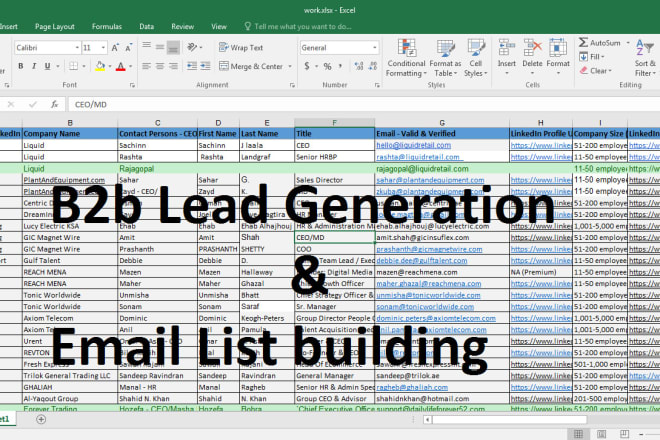Viewport: 660px width, 440px height.
Task: Expand the AutoSum dropdown arrow
Action: pyautogui.click(x=628, y=43)
